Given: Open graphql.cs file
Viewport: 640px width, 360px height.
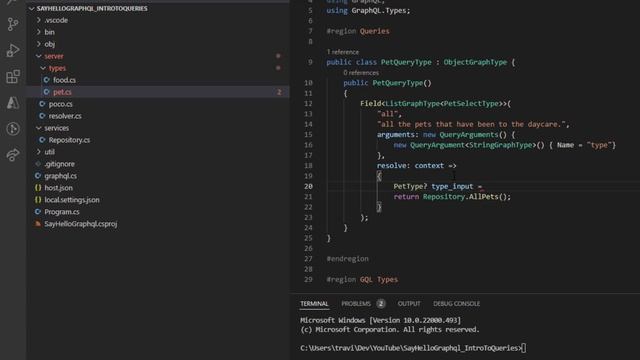Looking at the screenshot, I should 60,176.
